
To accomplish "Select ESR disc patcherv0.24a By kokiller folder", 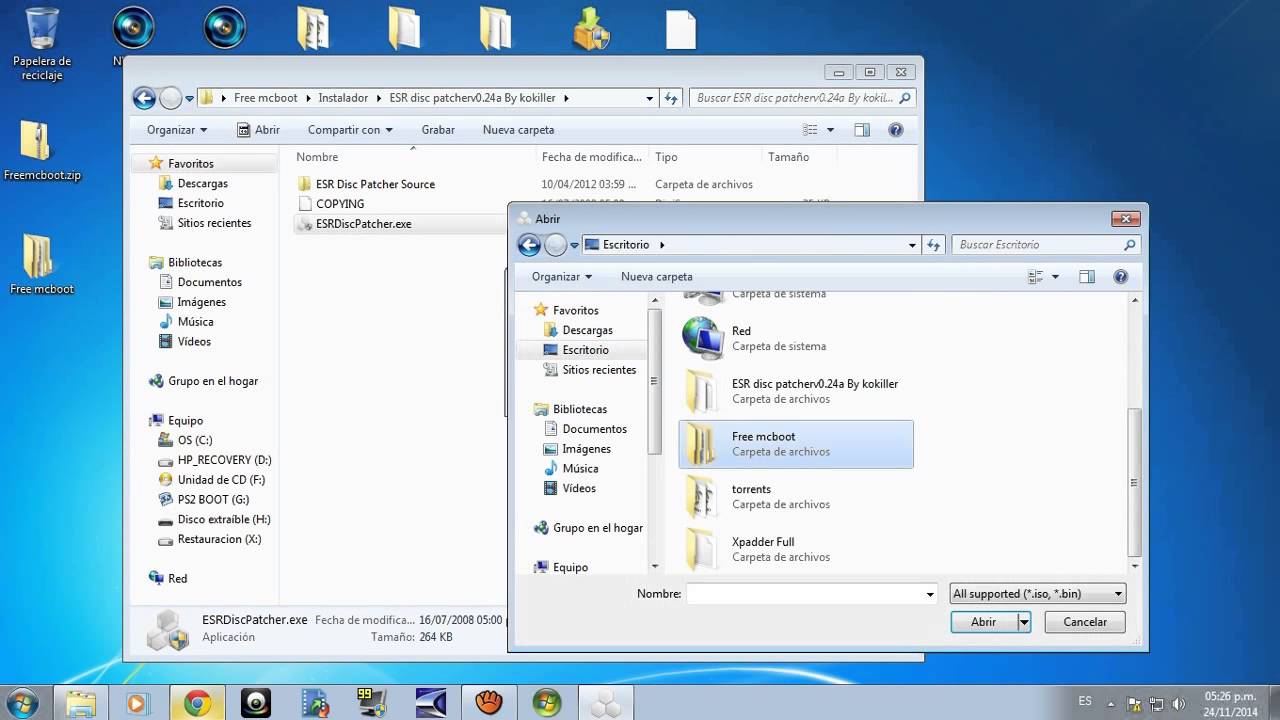I will click(795, 391).
